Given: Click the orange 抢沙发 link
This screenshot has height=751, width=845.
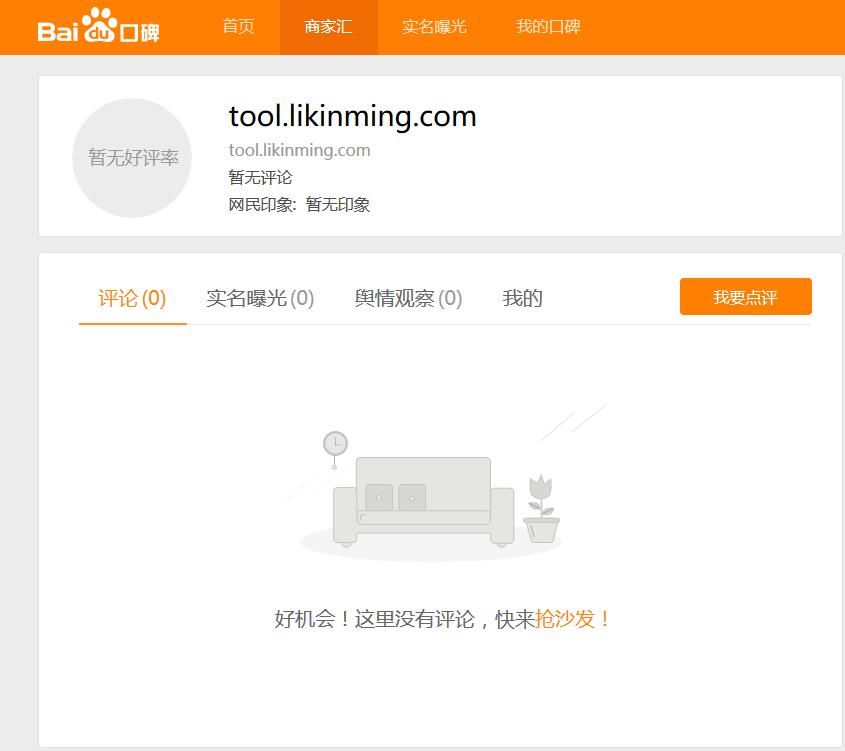Looking at the screenshot, I should (573, 619).
